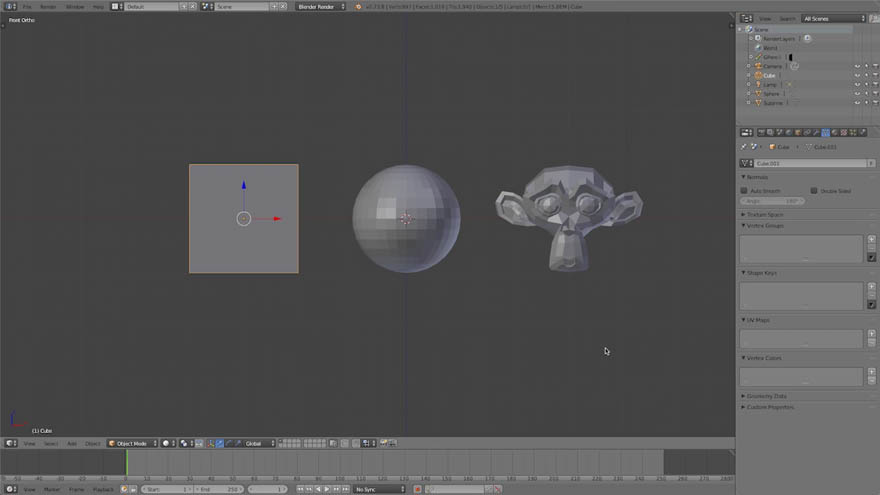
Task: Open the Particles properties tab
Action: [x=853, y=132]
